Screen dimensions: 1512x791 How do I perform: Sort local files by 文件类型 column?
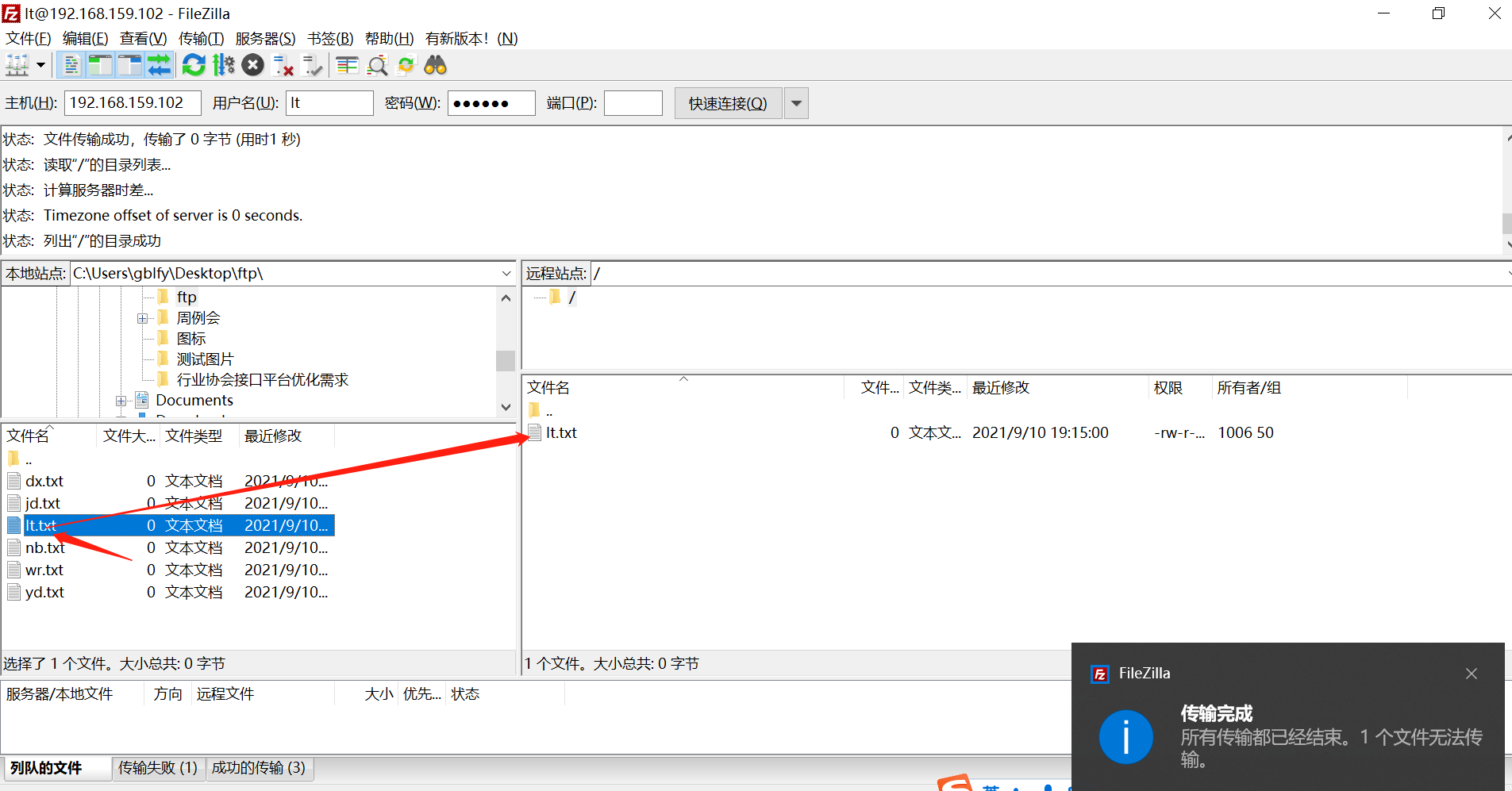tap(194, 436)
